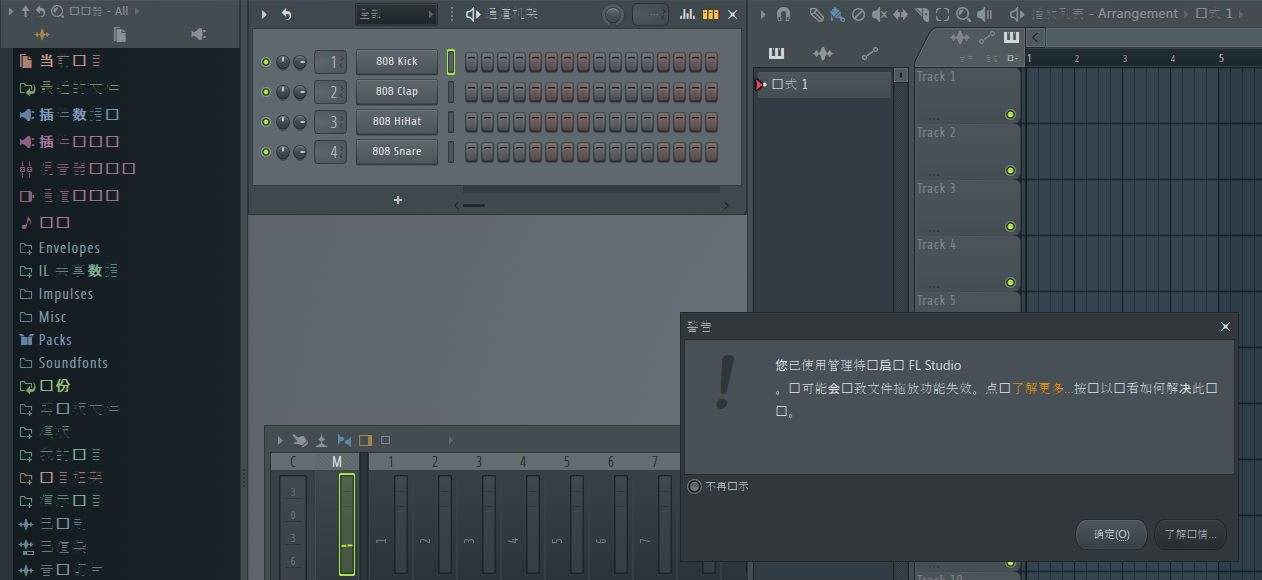Image resolution: width=1262 pixels, height=580 pixels.
Task: Switch to browser plugin database tab
Action: 198,35
